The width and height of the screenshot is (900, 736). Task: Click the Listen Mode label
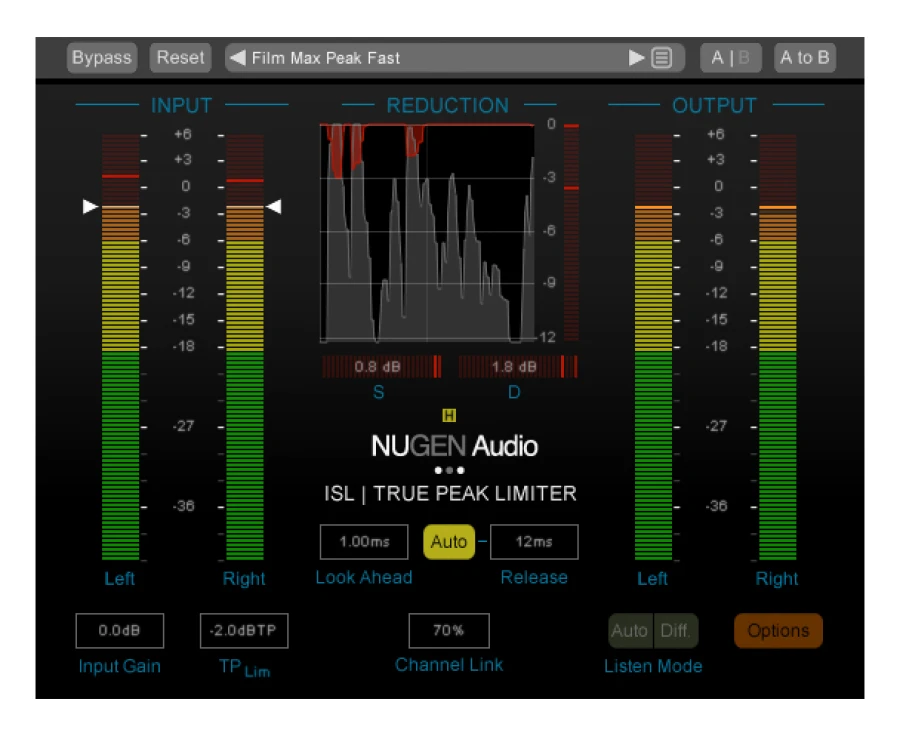click(653, 666)
